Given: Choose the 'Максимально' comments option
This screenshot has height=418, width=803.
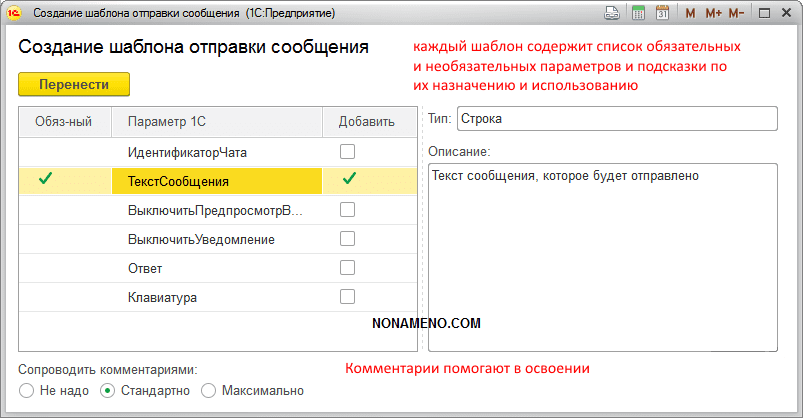Looking at the screenshot, I should (209, 390).
